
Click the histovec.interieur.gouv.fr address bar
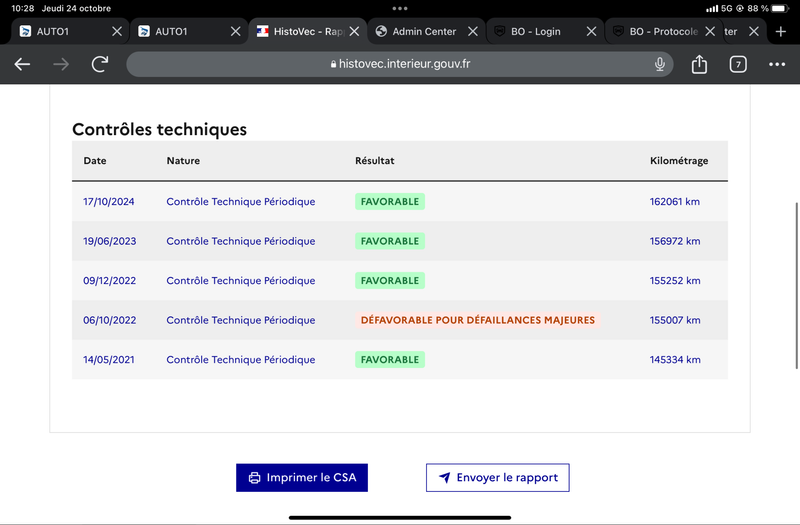click(399, 64)
